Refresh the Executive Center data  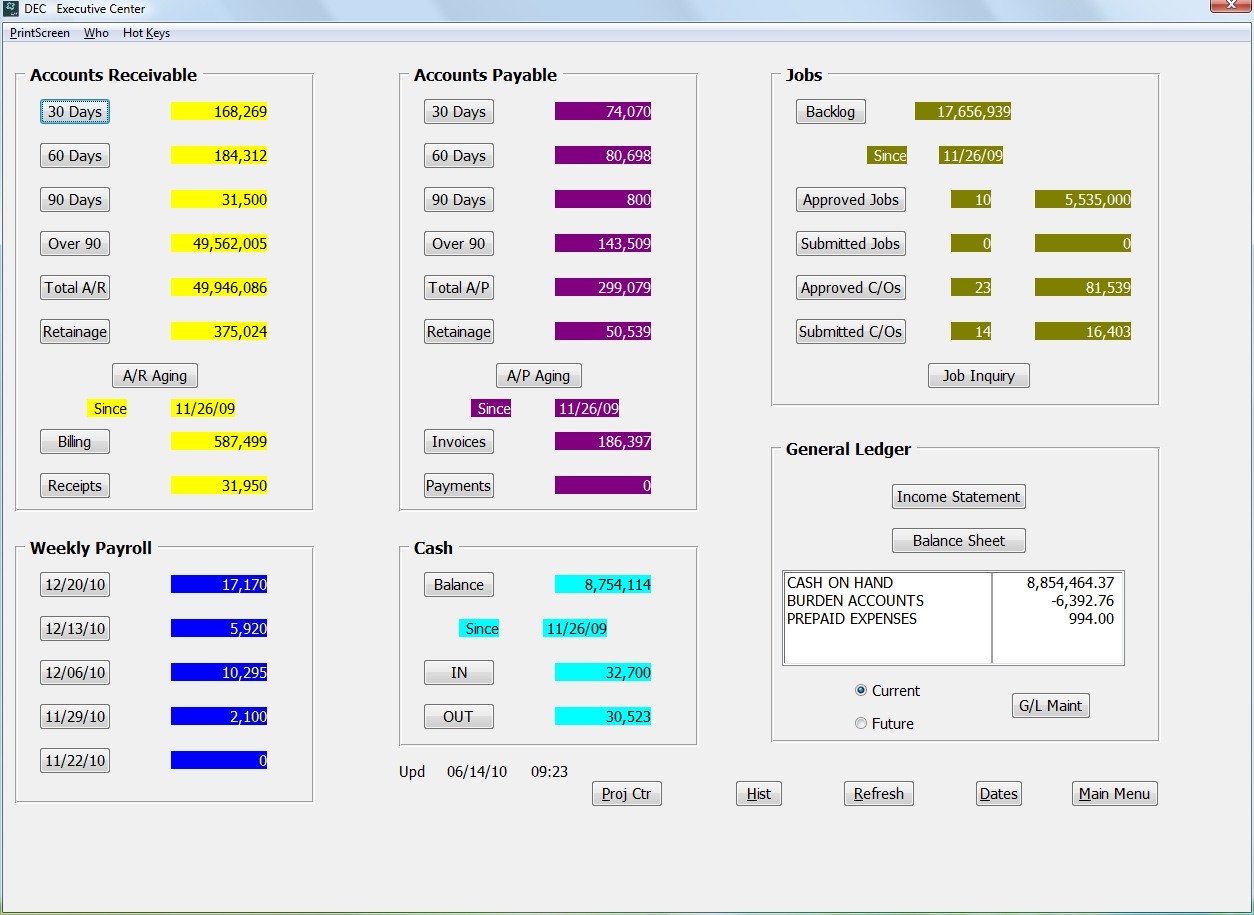pyautogui.click(x=877, y=793)
